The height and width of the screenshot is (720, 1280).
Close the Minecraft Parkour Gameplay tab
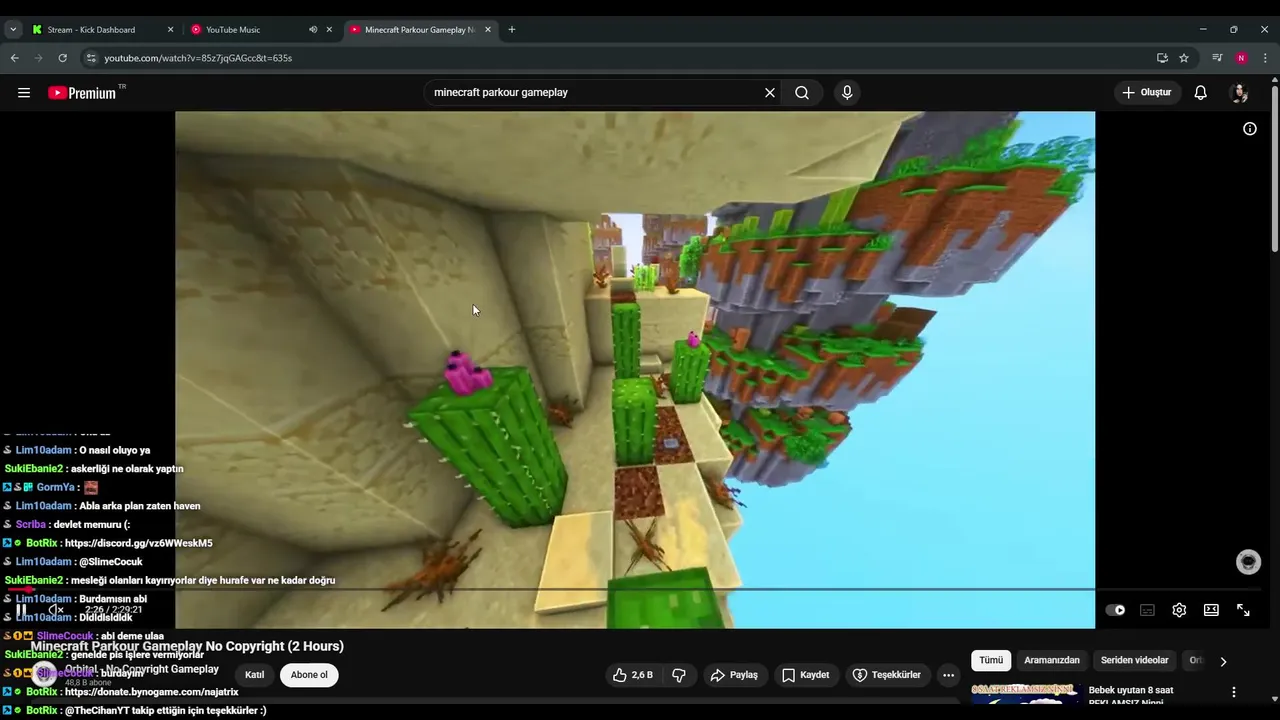488,30
